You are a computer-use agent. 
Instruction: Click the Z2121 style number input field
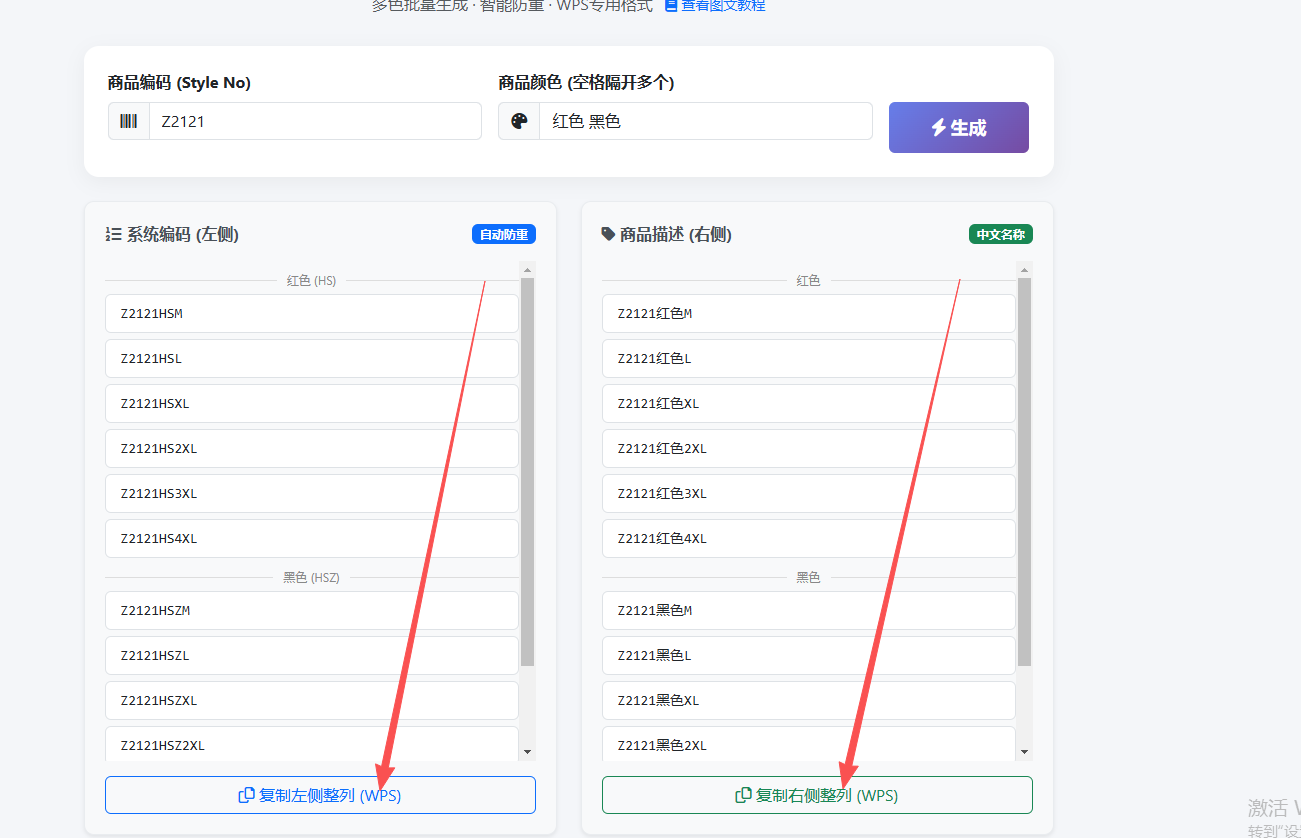point(315,120)
